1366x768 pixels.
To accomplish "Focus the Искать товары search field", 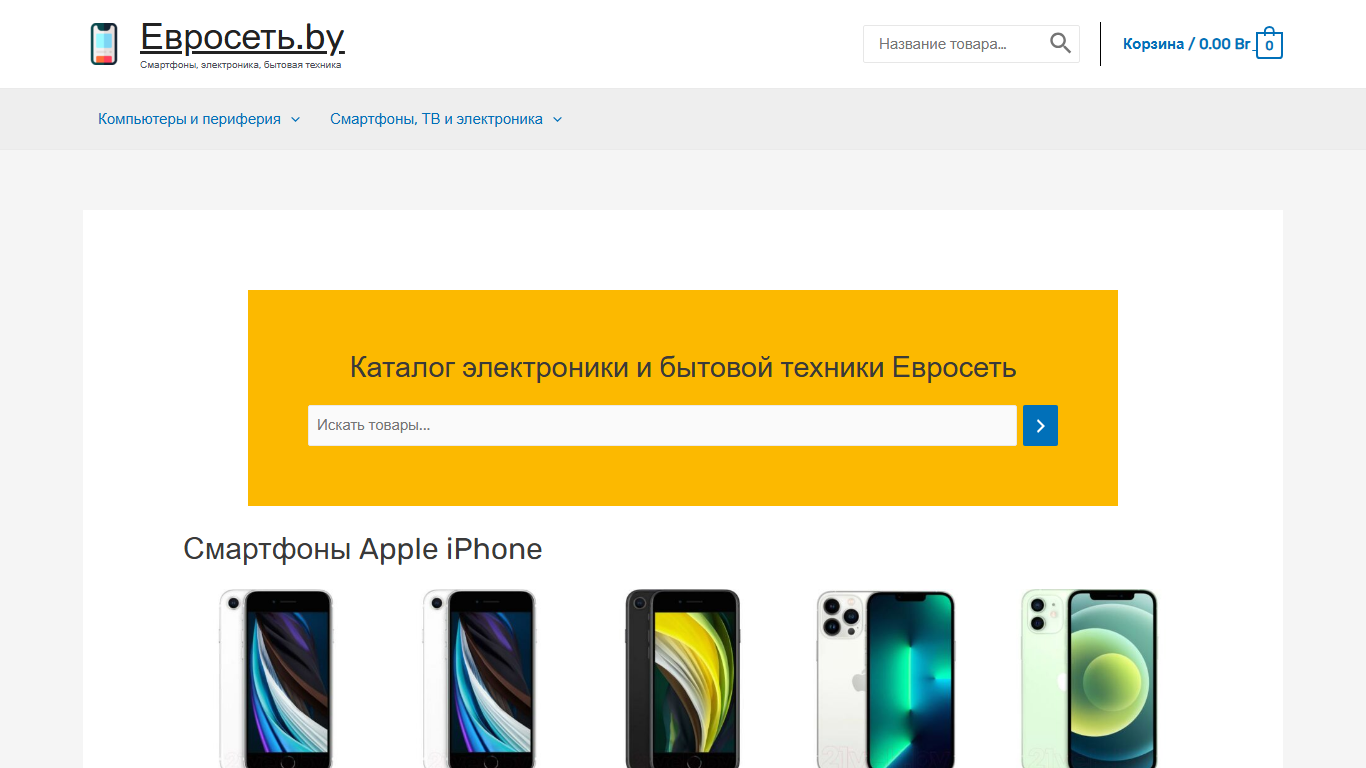I will (x=662, y=425).
